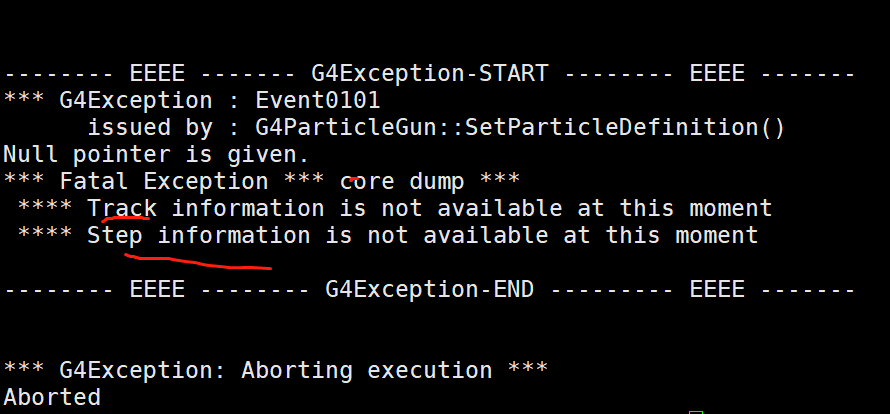This screenshot has width=890, height=414.
Task: Click 'information' in the Track line
Action: pos(247,208)
